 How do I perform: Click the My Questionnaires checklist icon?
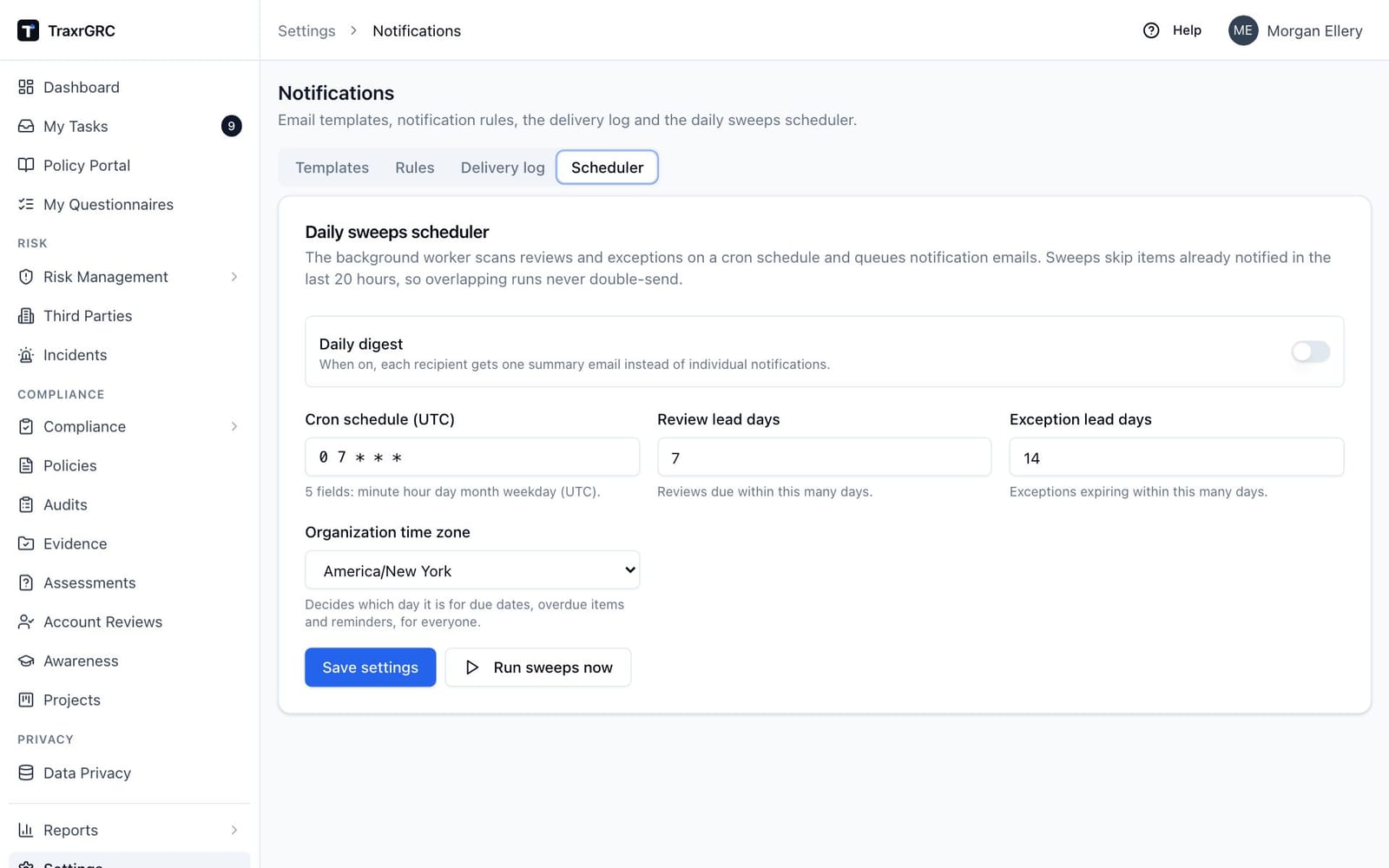(x=26, y=204)
